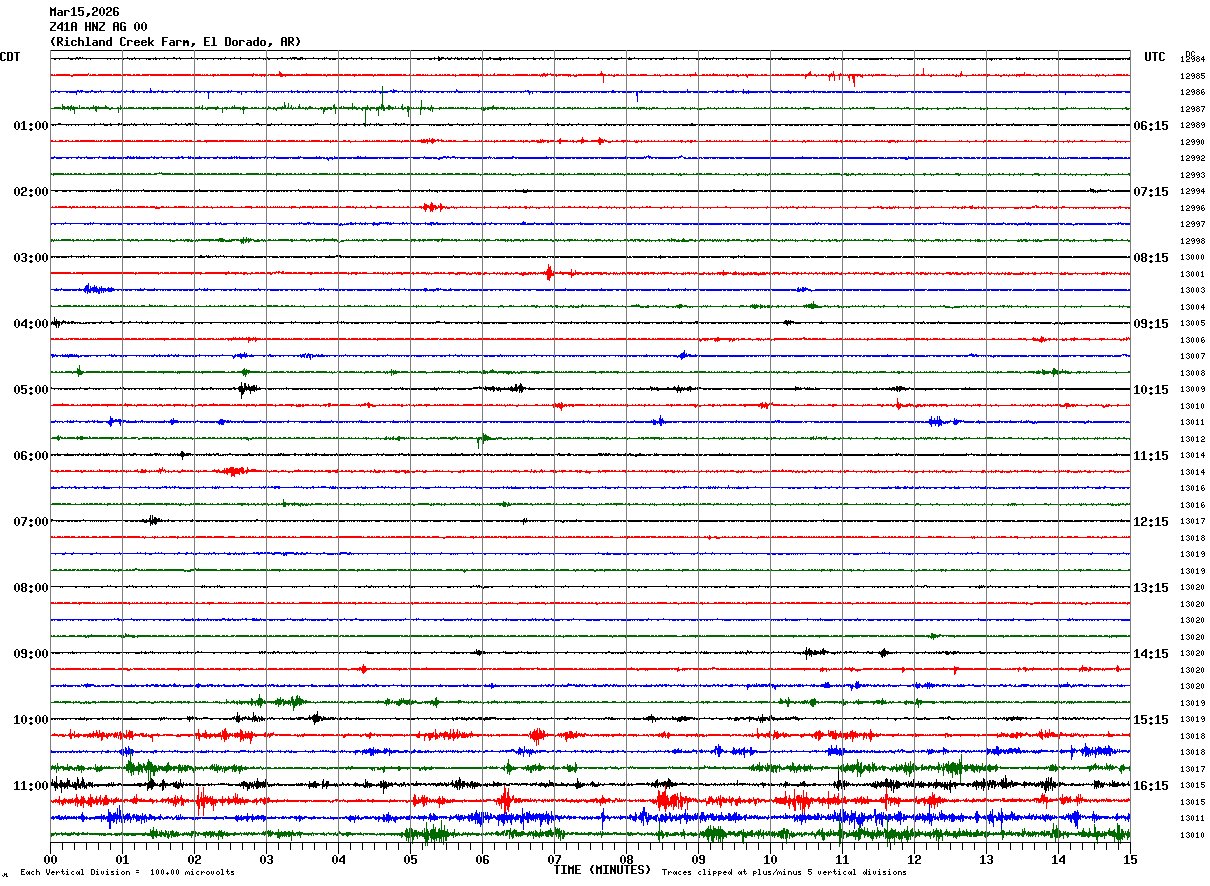
Task: Select DC offset value 13000
Action: (x=1192, y=258)
